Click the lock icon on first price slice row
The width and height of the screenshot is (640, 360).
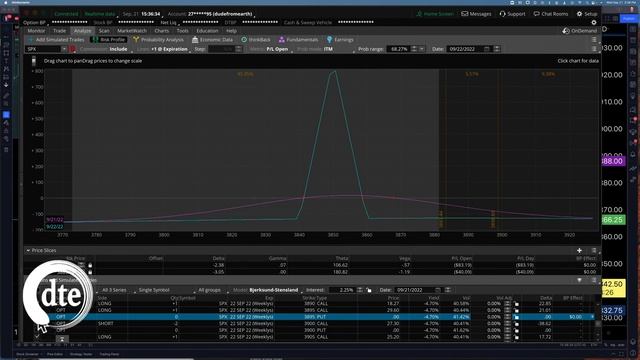pos(90,265)
